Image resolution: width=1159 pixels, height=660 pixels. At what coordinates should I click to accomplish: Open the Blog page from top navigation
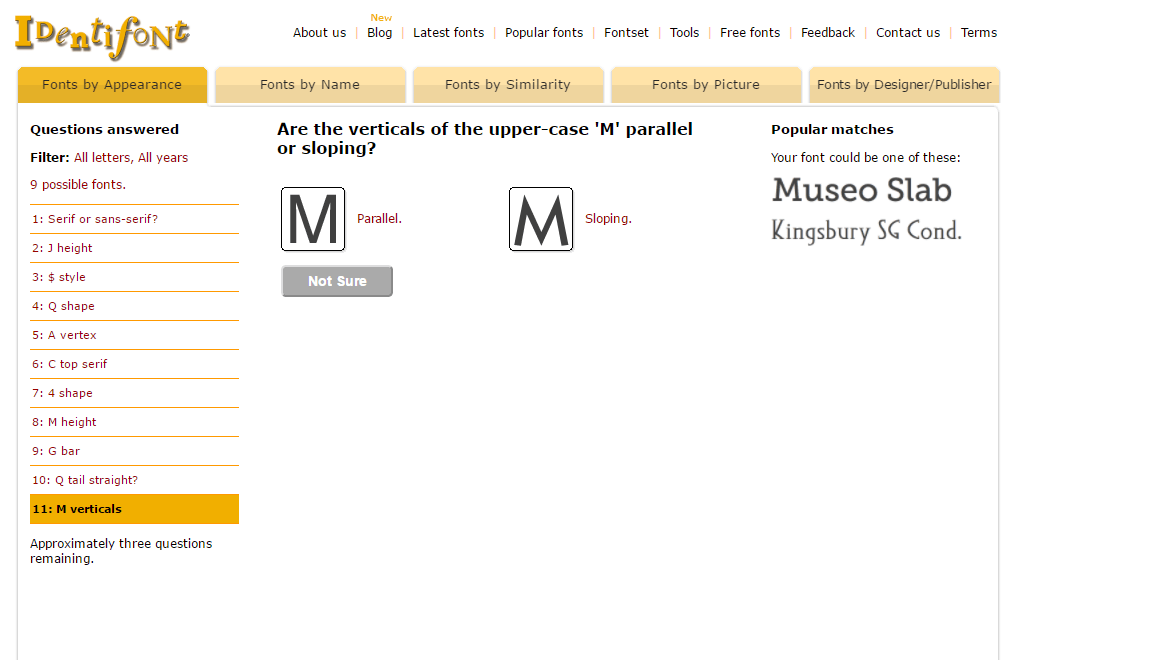[x=380, y=33]
